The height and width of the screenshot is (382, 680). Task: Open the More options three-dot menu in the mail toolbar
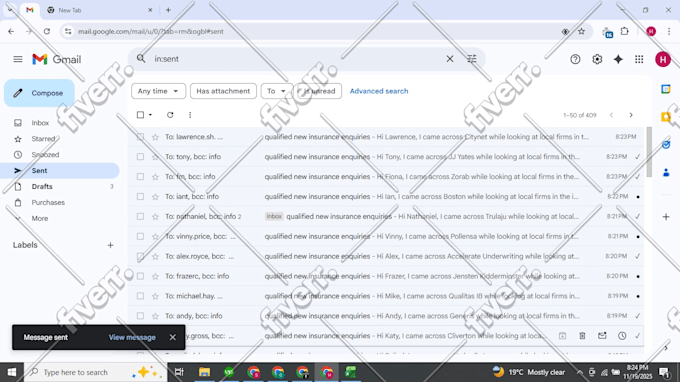[190, 115]
